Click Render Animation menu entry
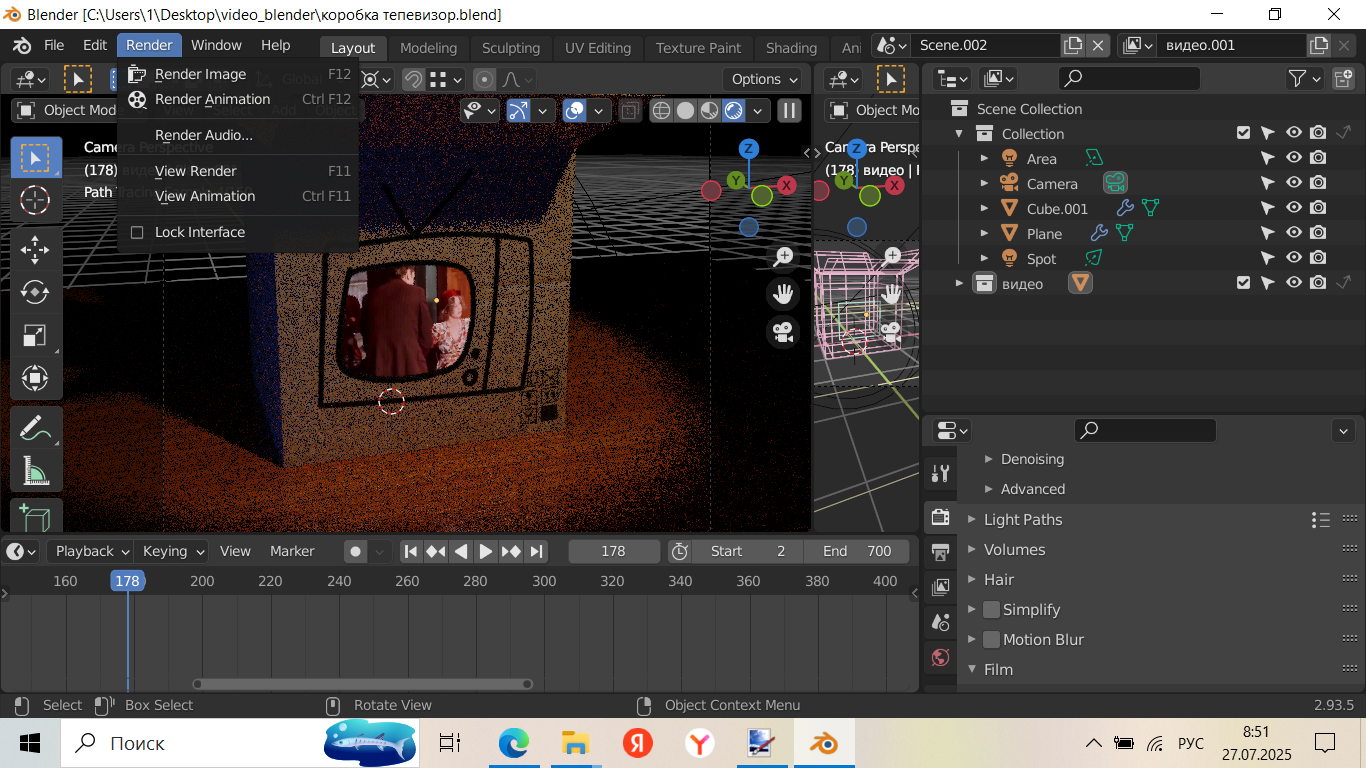The width and height of the screenshot is (1366, 768). (212, 99)
